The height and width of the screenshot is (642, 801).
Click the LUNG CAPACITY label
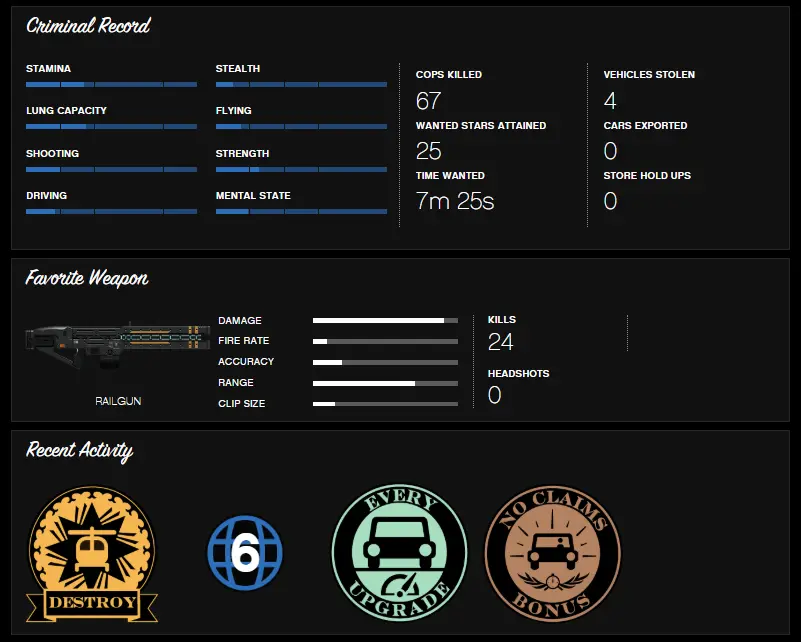[x=66, y=110]
